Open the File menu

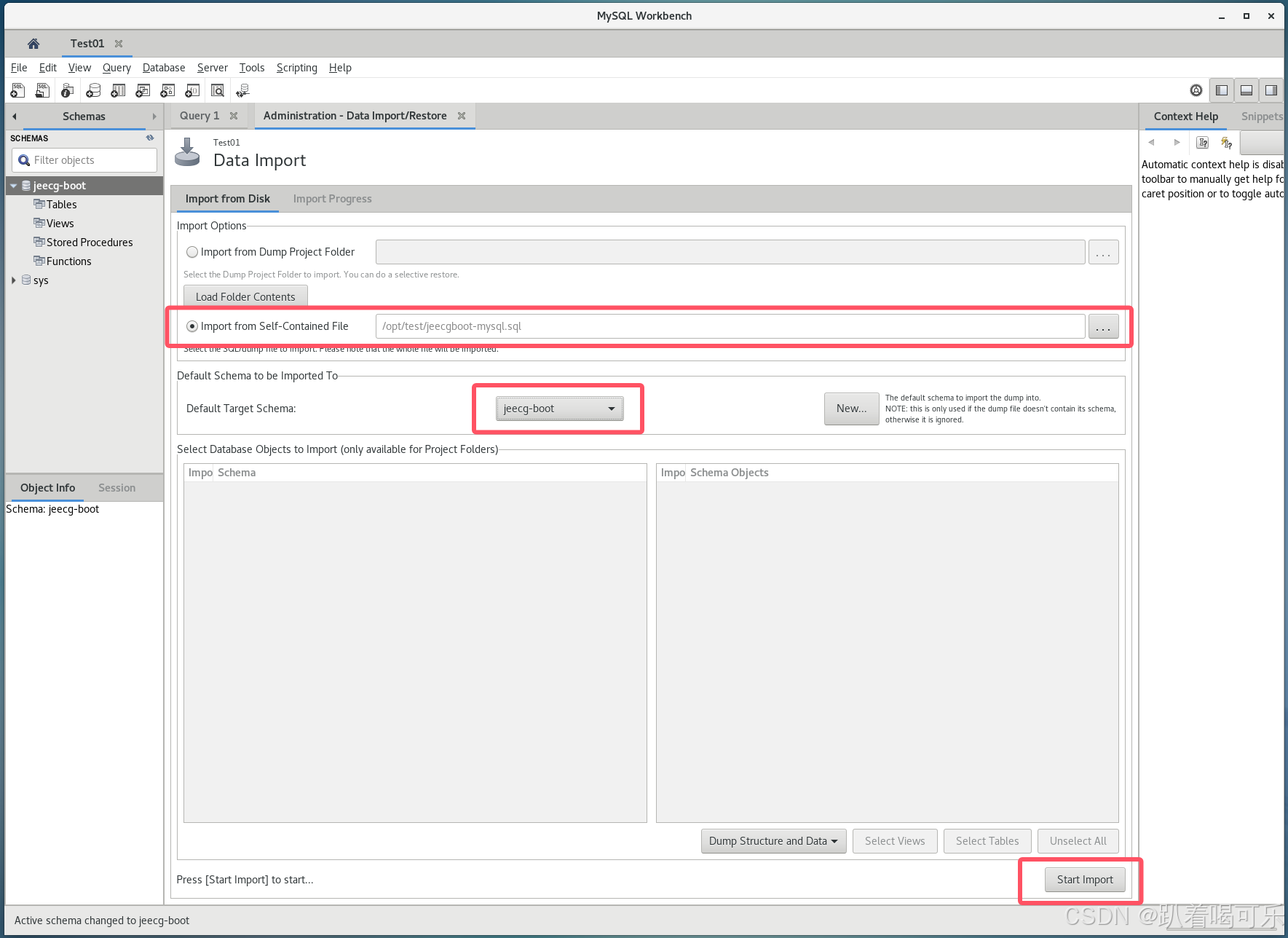click(x=19, y=68)
